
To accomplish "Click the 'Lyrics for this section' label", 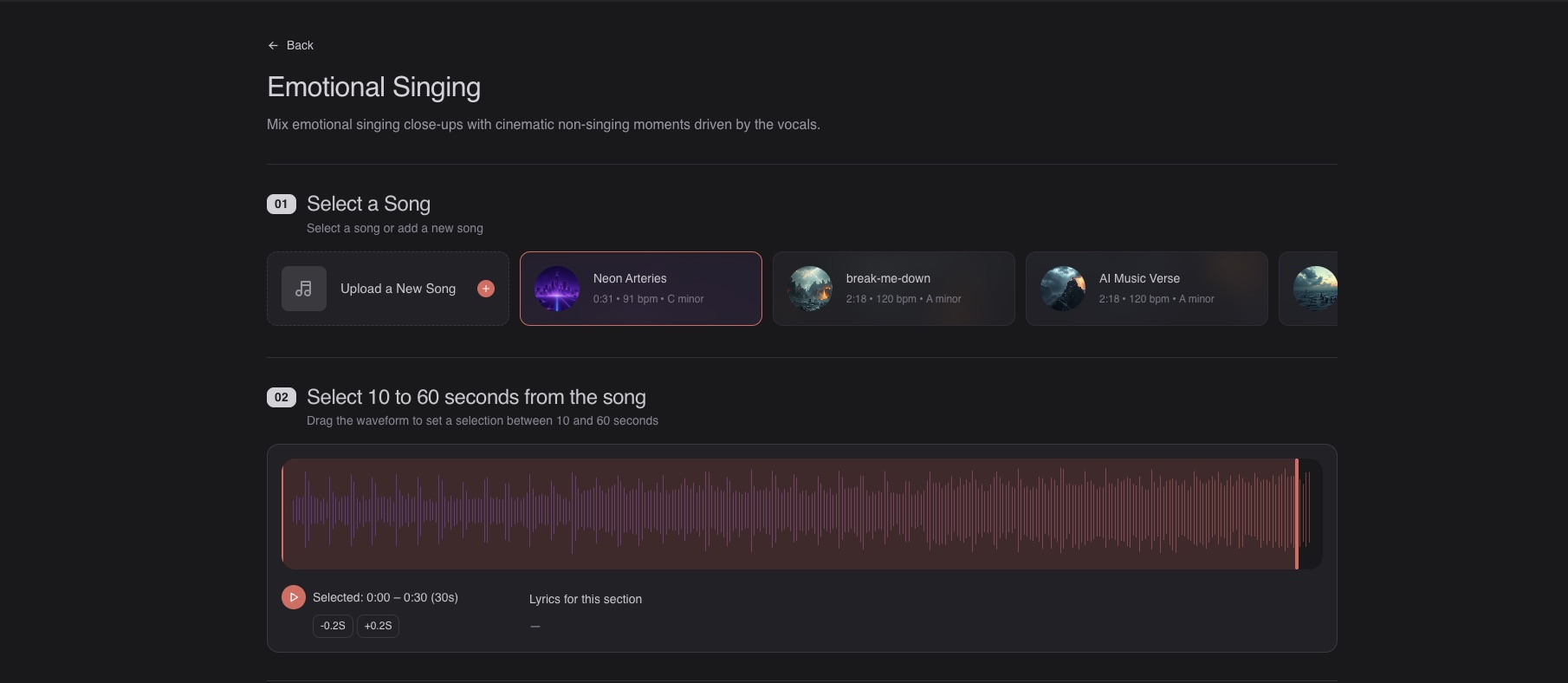I will coord(586,599).
